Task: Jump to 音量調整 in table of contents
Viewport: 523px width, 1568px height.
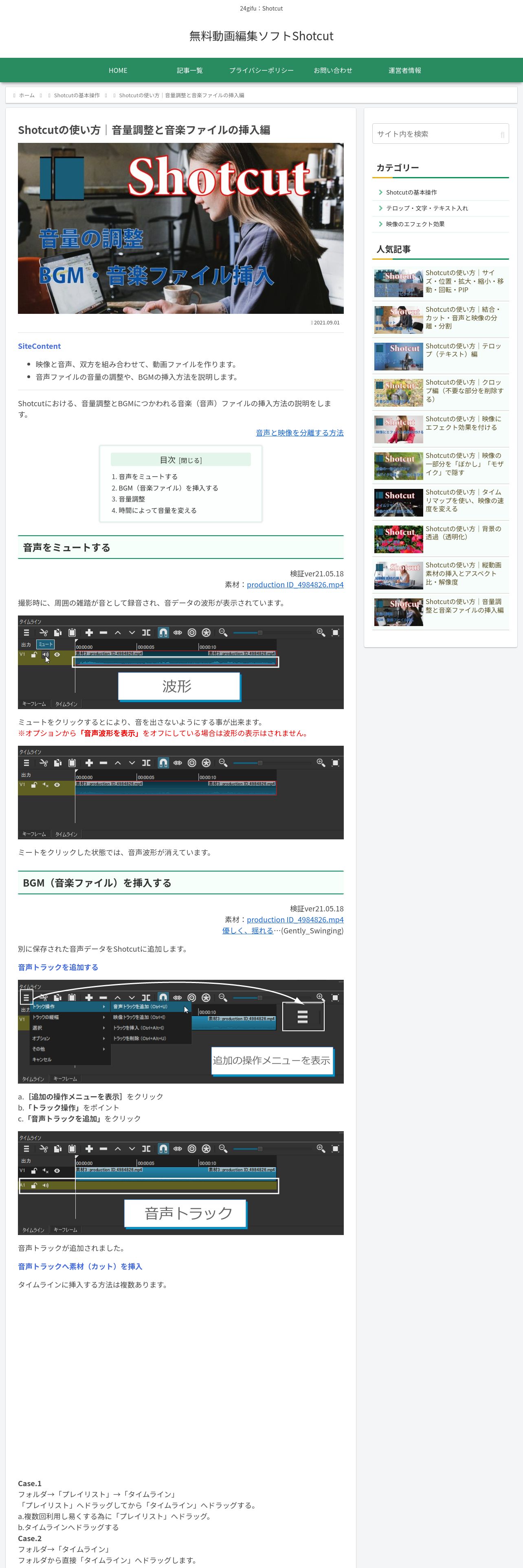Action: 132,499
